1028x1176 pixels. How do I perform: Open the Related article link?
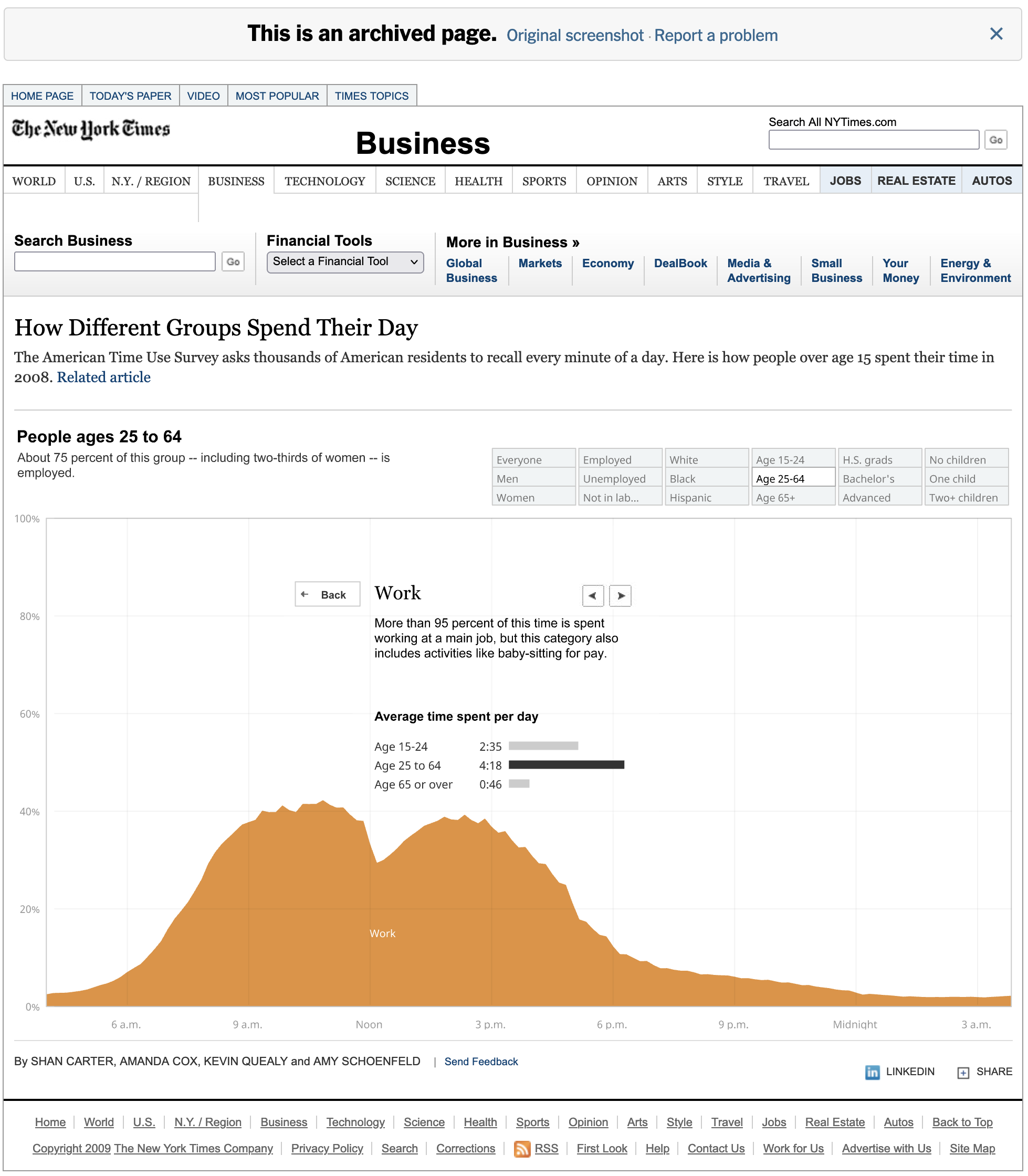(104, 377)
